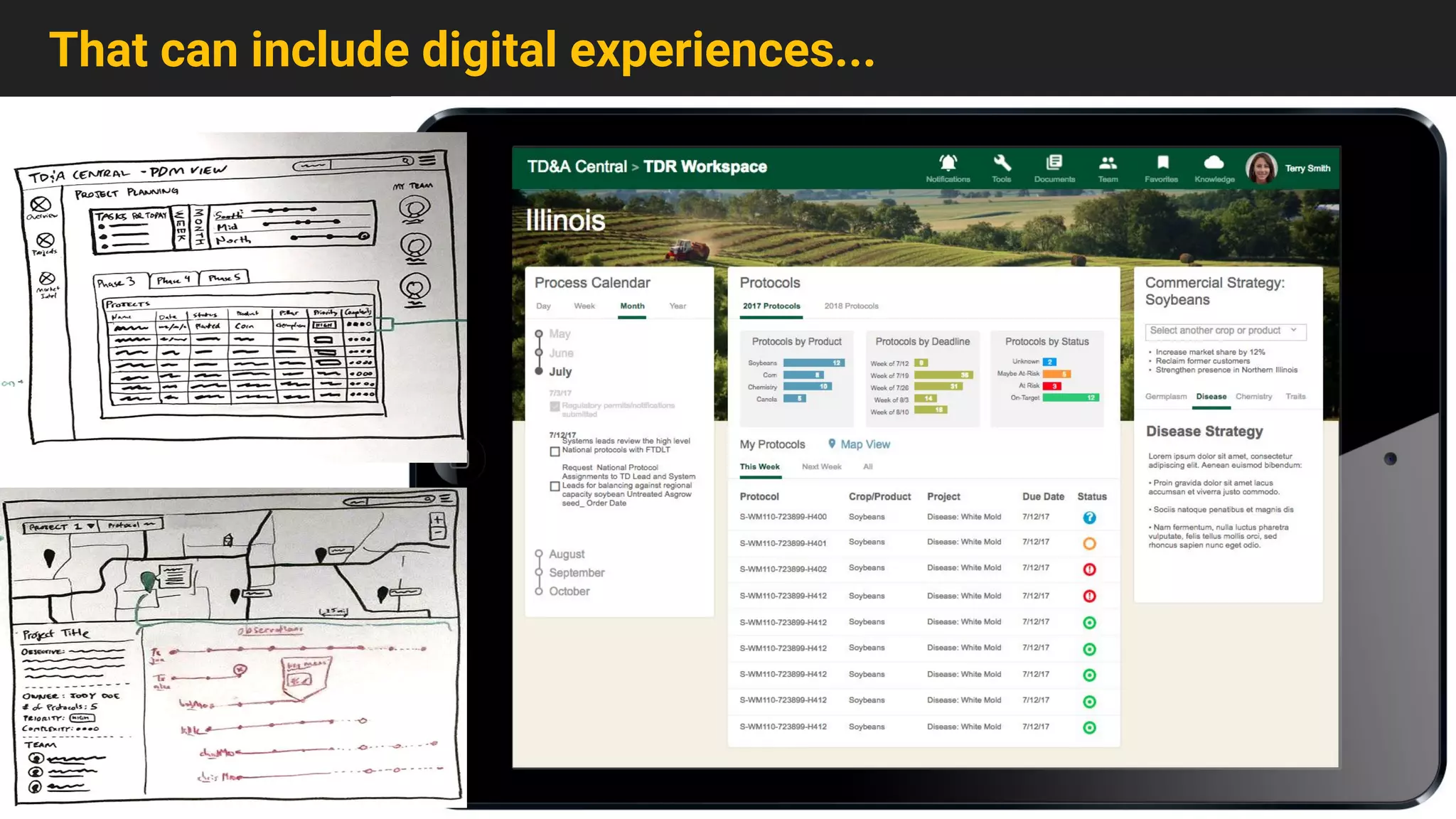Screen dimensions: 1456x819
Task: Check the Systems leads review task checkbox
Action: click(x=555, y=451)
